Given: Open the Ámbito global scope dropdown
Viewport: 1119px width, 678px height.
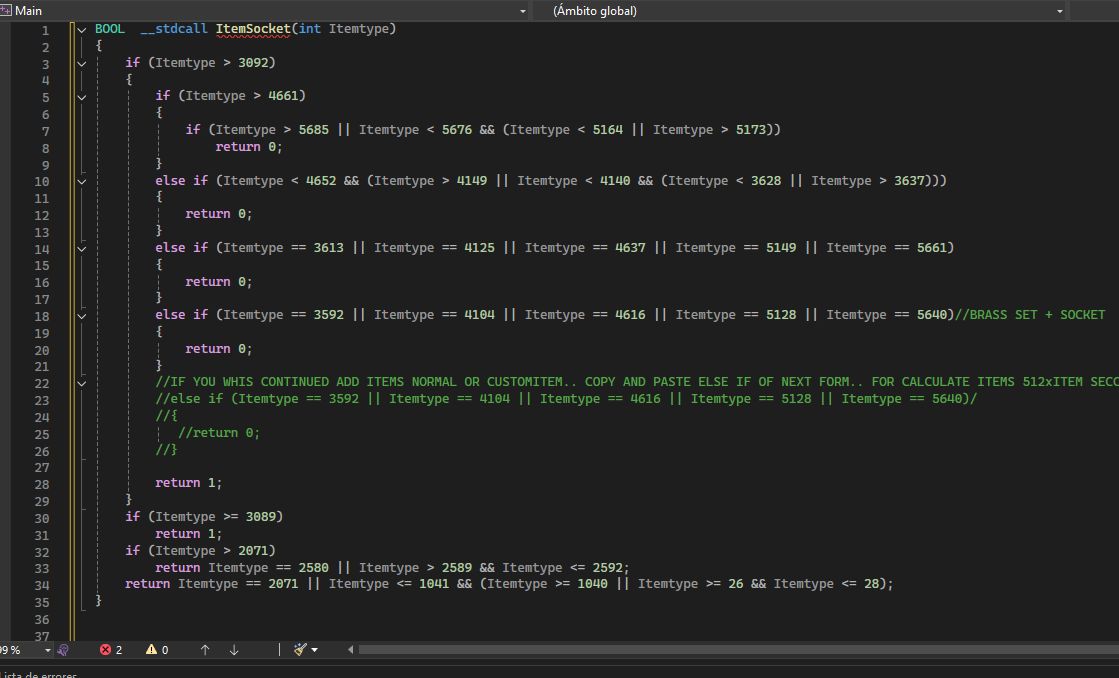Looking at the screenshot, I should [1059, 11].
